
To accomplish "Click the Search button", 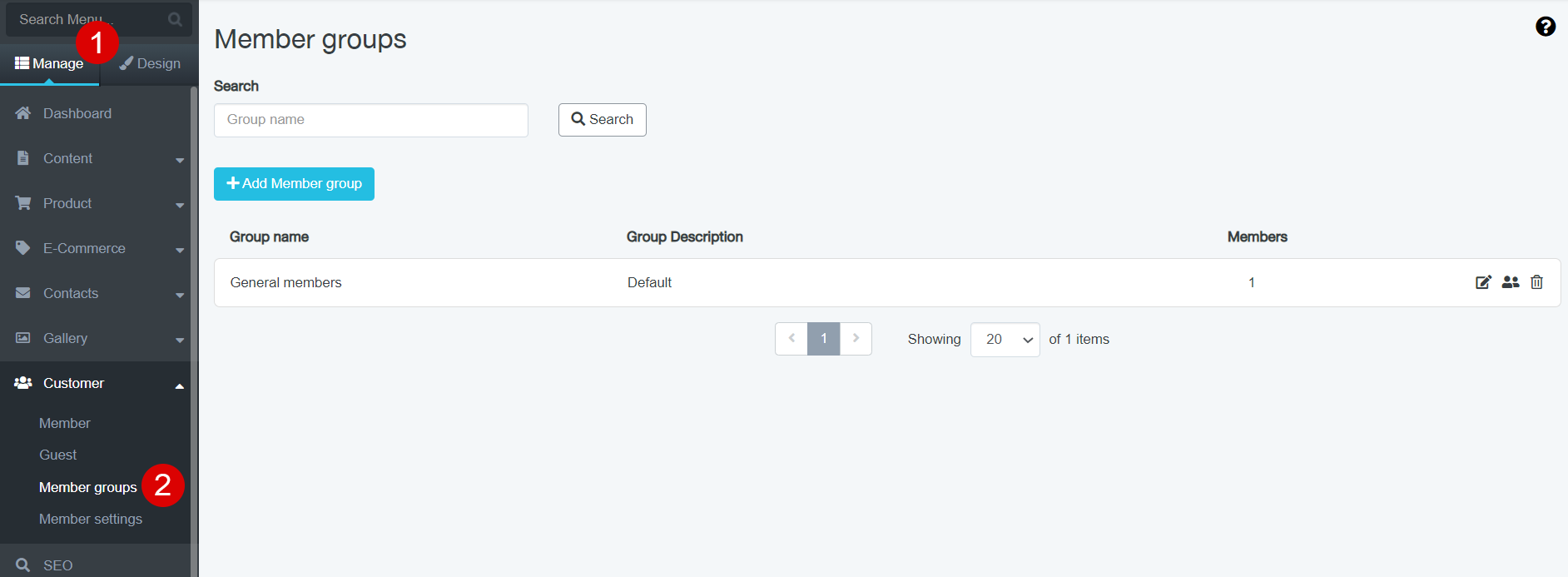I will pyautogui.click(x=603, y=120).
